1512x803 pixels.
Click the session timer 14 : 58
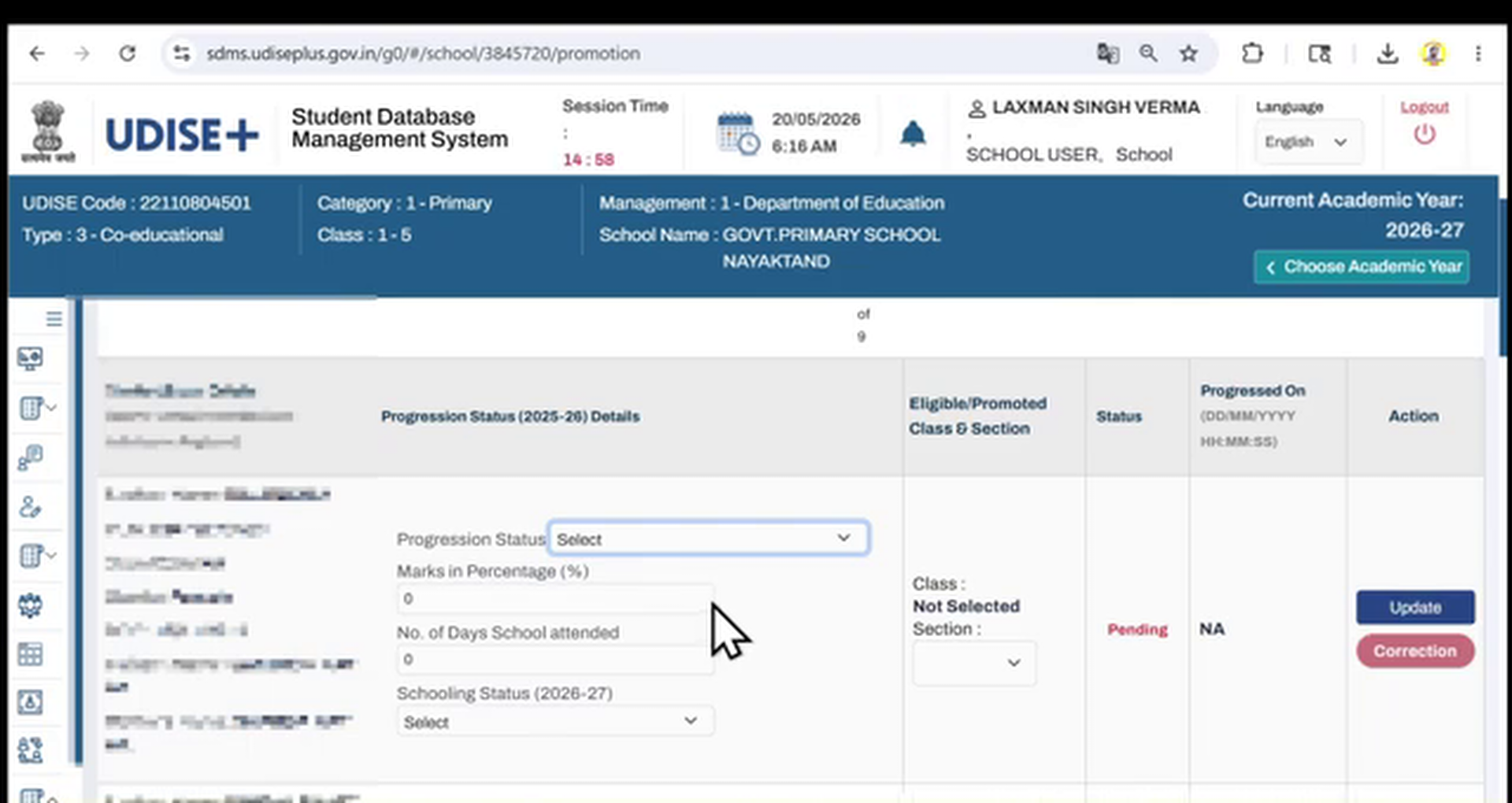tap(588, 160)
